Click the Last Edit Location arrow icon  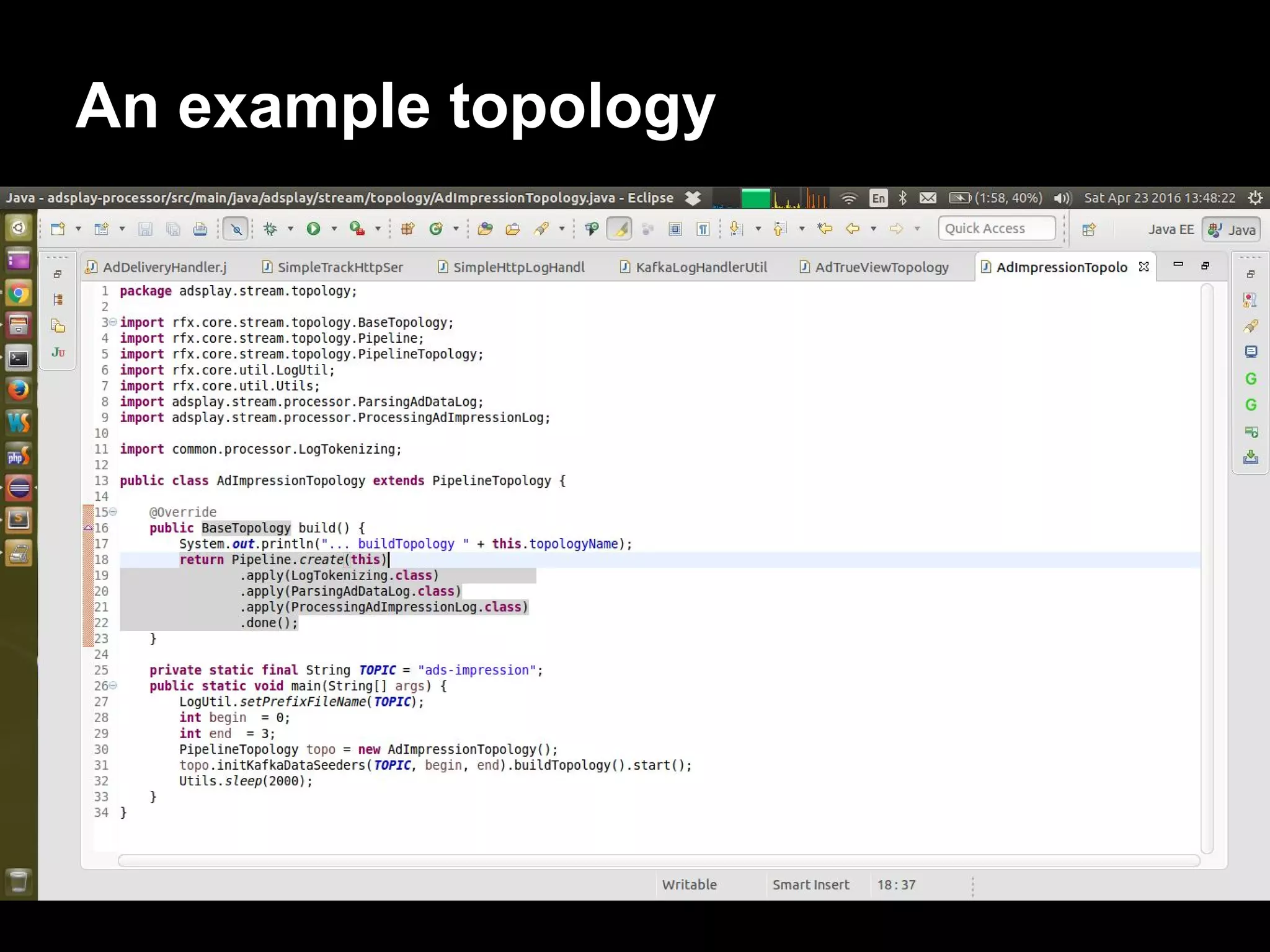[x=825, y=229]
